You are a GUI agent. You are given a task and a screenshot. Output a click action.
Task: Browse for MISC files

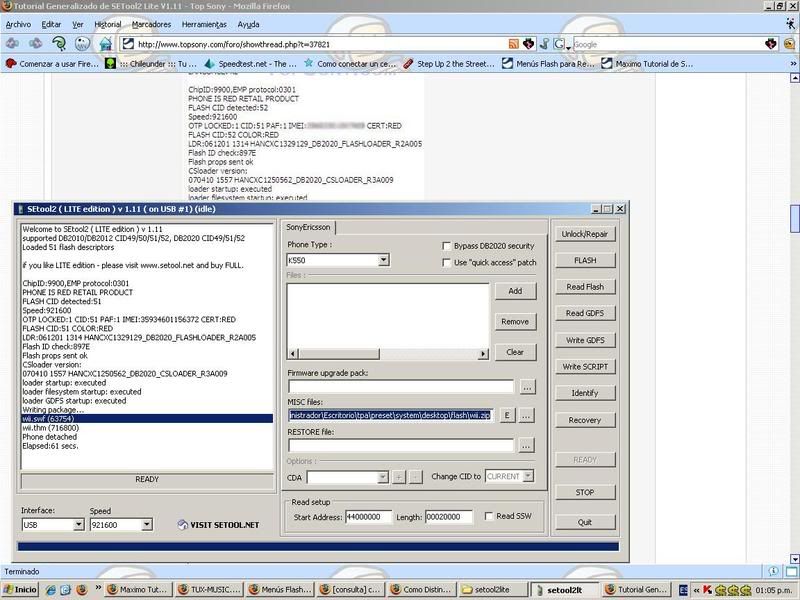pos(526,415)
